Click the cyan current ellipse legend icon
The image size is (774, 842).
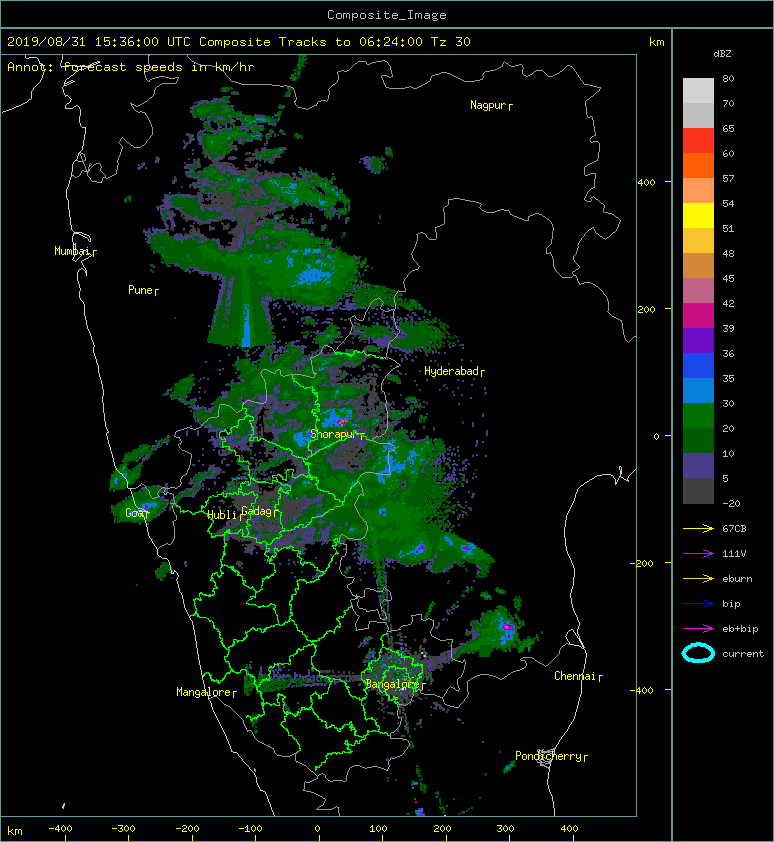pyautogui.click(x=698, y=653)
